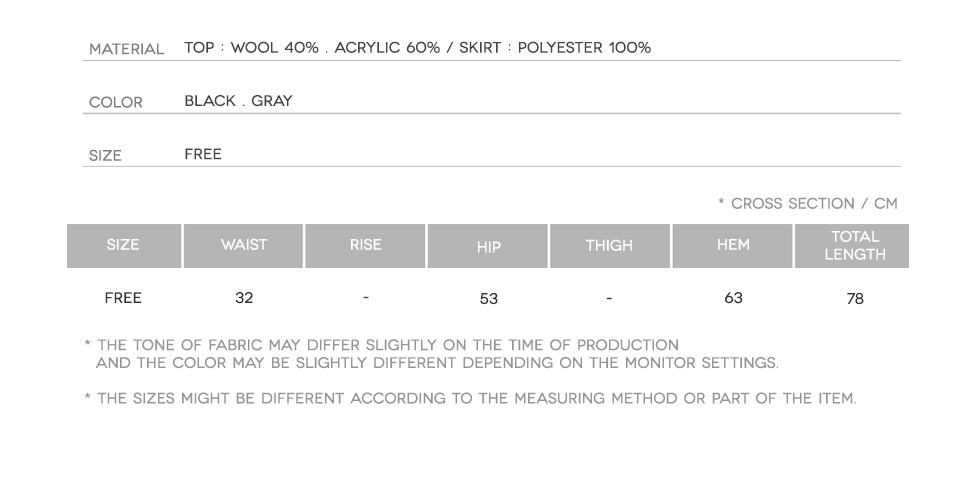Select the FREE size value under COLOR

[203, 154]
